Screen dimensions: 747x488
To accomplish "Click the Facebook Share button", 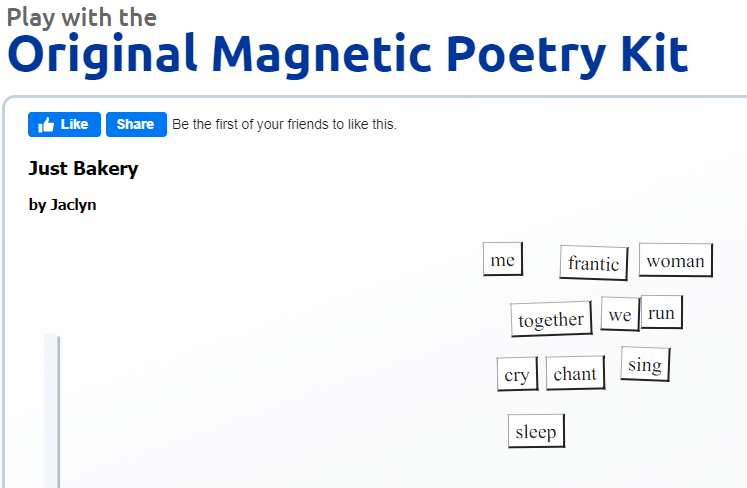I will tap(135, 125).
